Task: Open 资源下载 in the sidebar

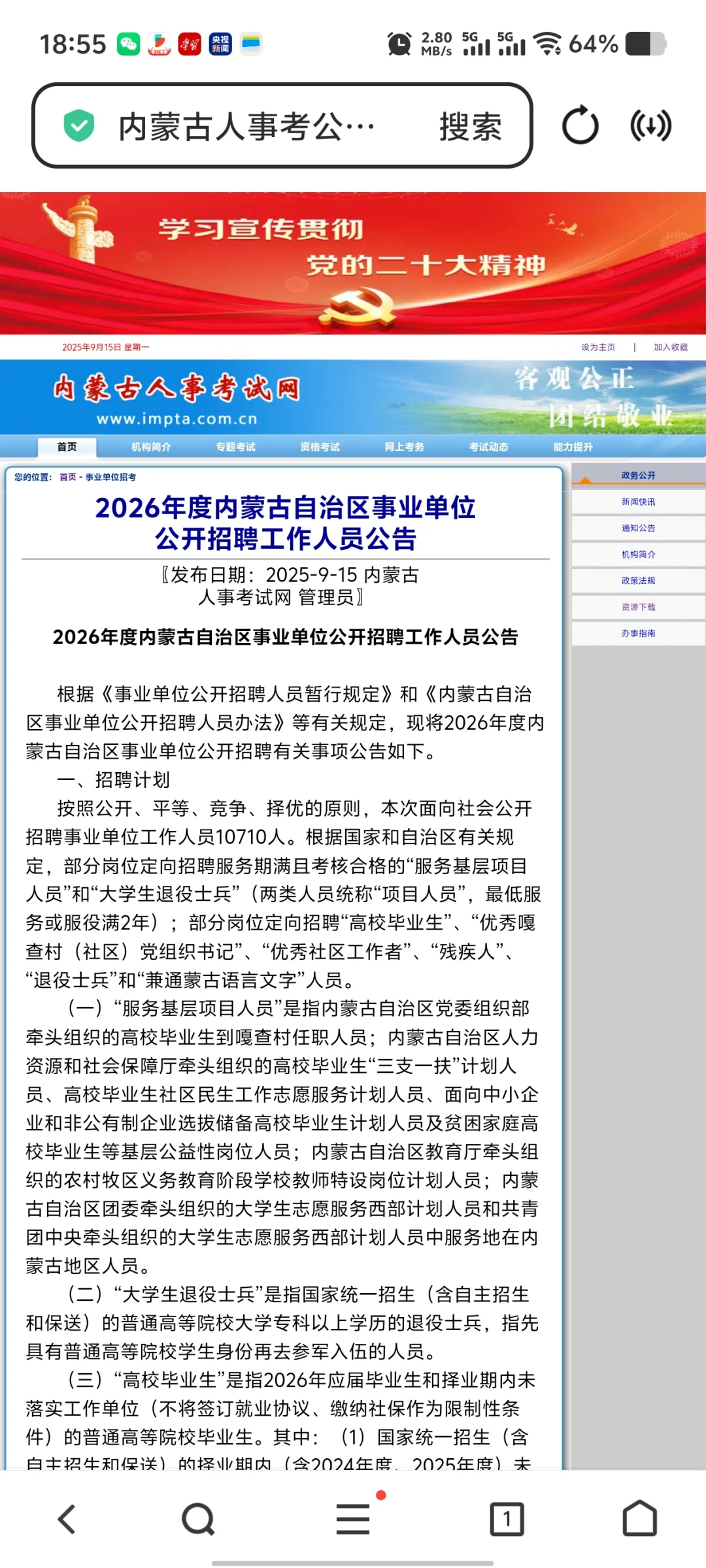Action: tap(638, 607)
